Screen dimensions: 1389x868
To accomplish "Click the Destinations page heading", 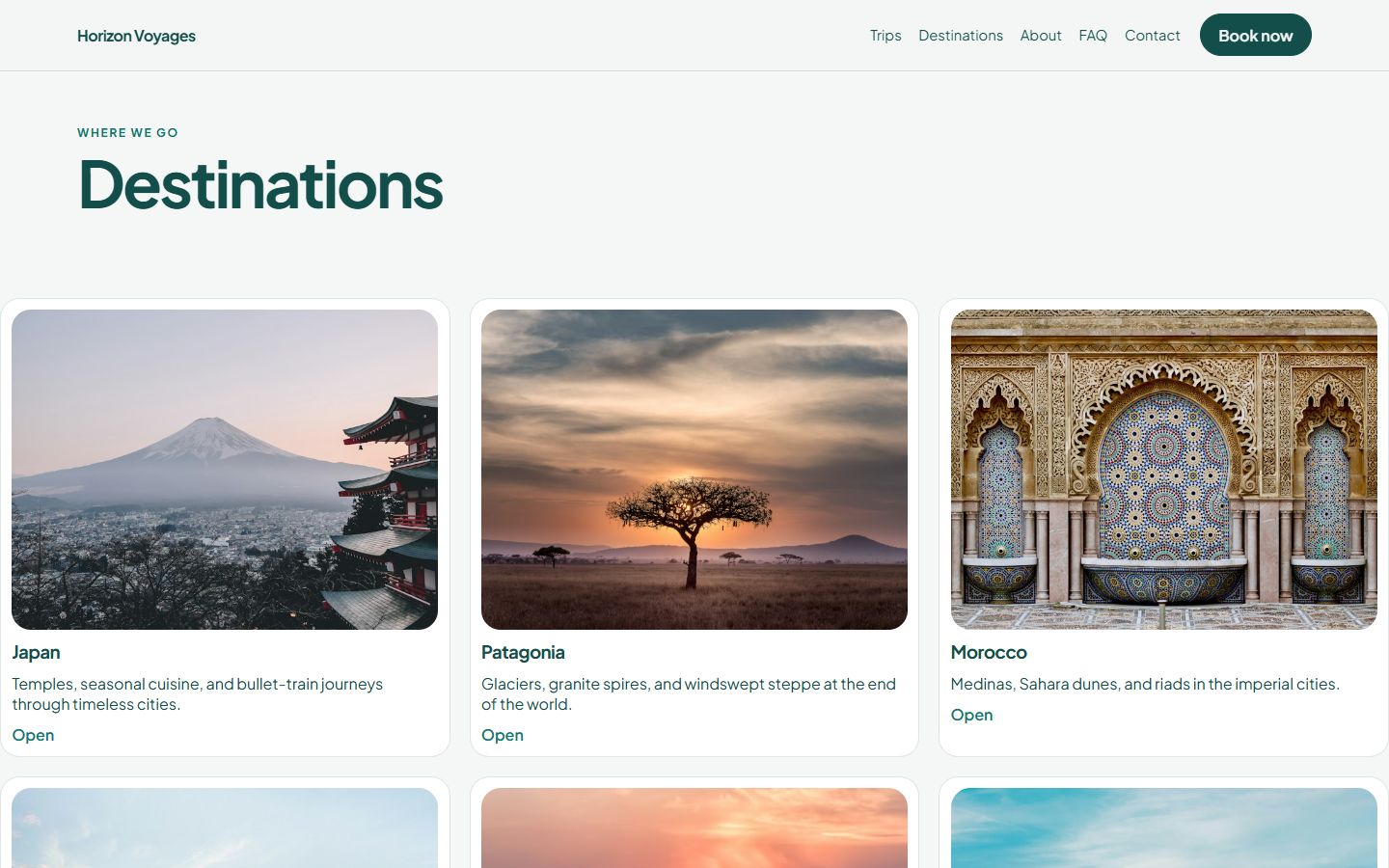I will click(260, 185).
